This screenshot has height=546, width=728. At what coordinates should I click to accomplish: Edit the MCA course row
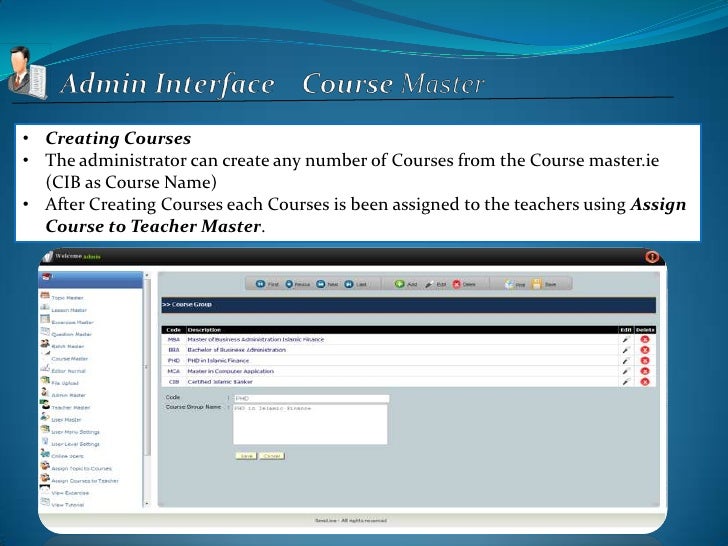pos(626,371)
